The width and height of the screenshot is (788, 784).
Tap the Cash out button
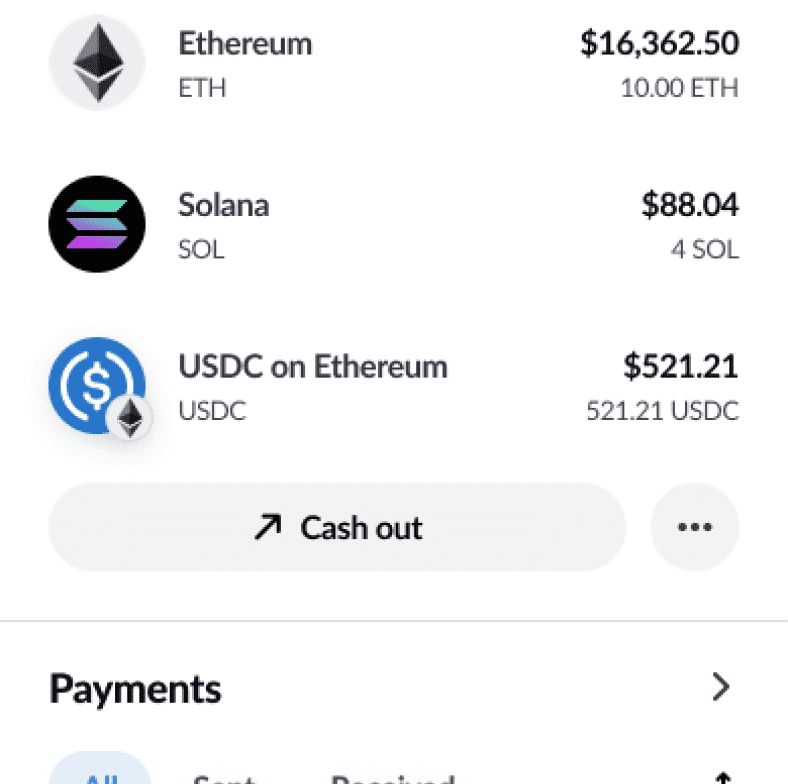click(337, 527)
